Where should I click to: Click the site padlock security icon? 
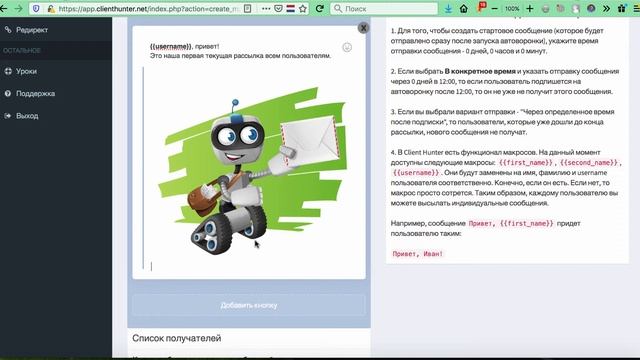click(51, 9)
